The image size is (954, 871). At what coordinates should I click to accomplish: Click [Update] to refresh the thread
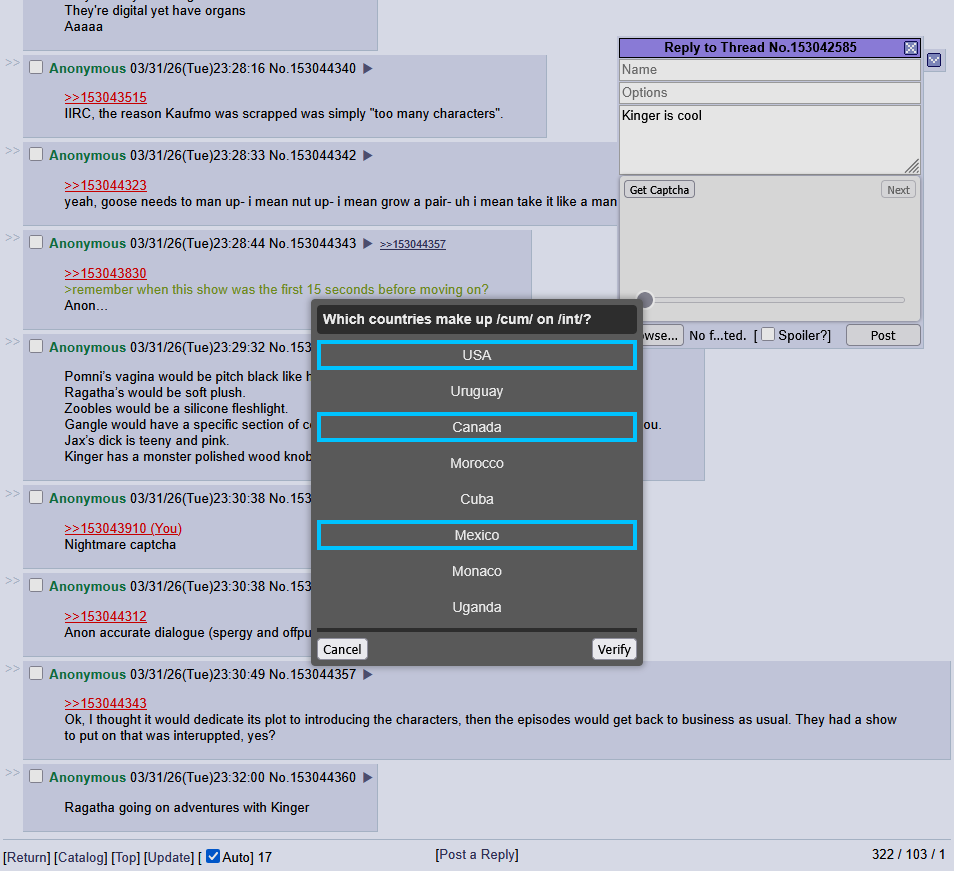(x=169, y=857)
